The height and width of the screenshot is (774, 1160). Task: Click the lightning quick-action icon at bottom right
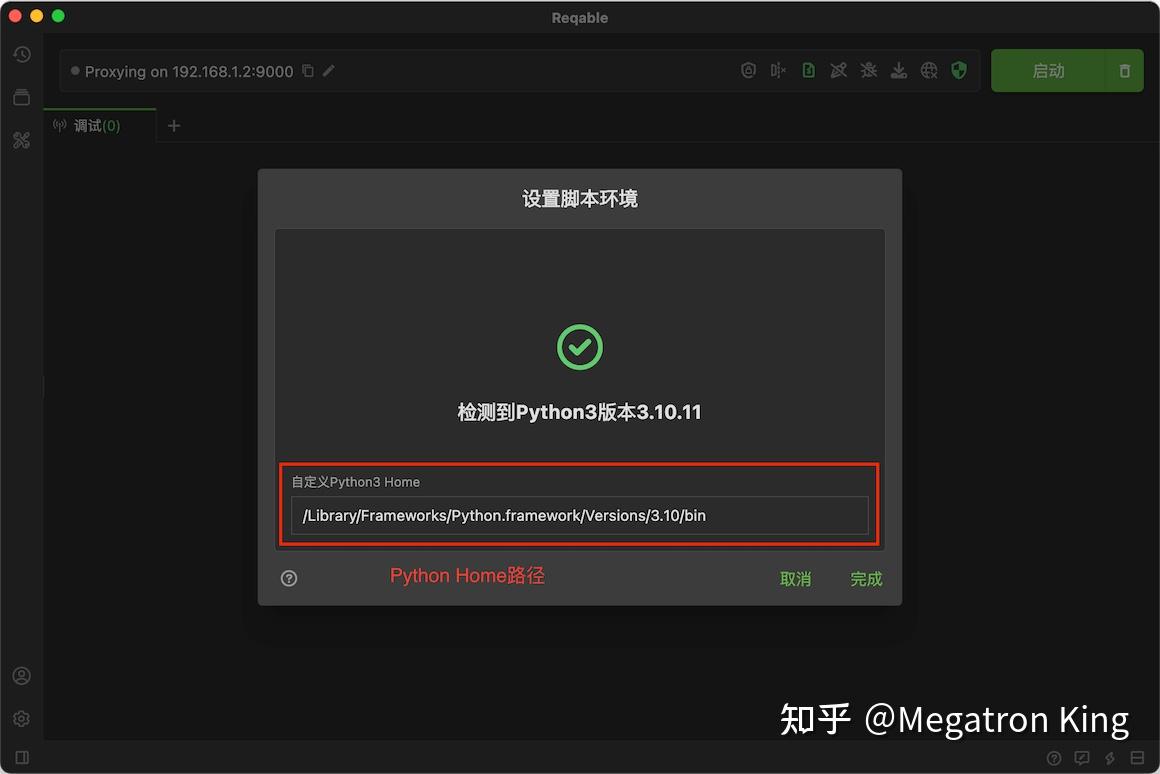coord(1109,758)
